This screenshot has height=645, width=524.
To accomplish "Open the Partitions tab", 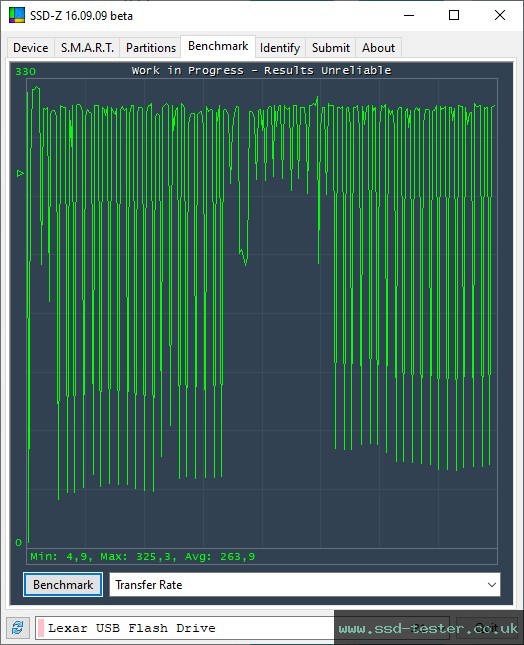I will click(x=151, y=48).
